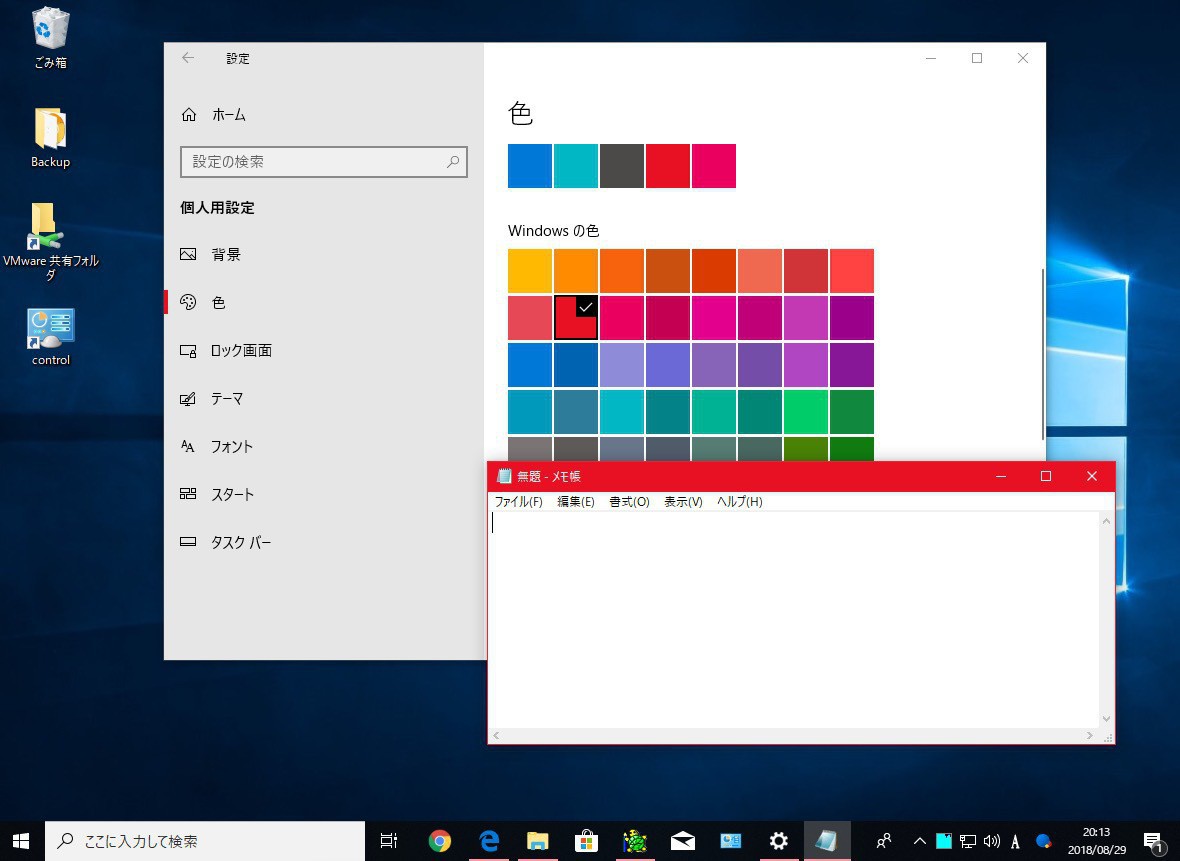Open the ヘルプ(H) menu in Notepad
The height and width of the screenshot is (861, 1180).
point(739,502)
